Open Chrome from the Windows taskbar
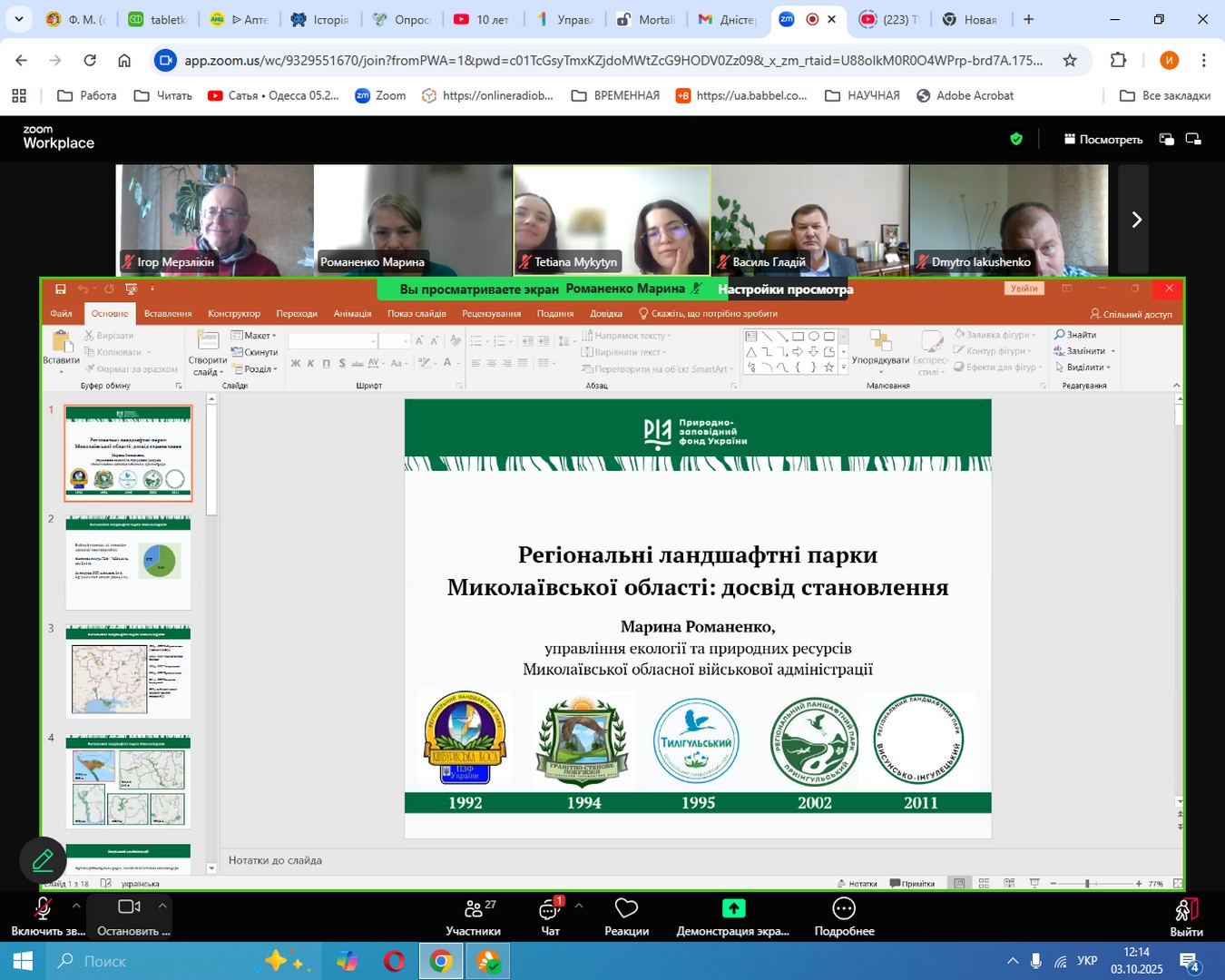This screenshot has height=980, width=1225. coord(441,961)
